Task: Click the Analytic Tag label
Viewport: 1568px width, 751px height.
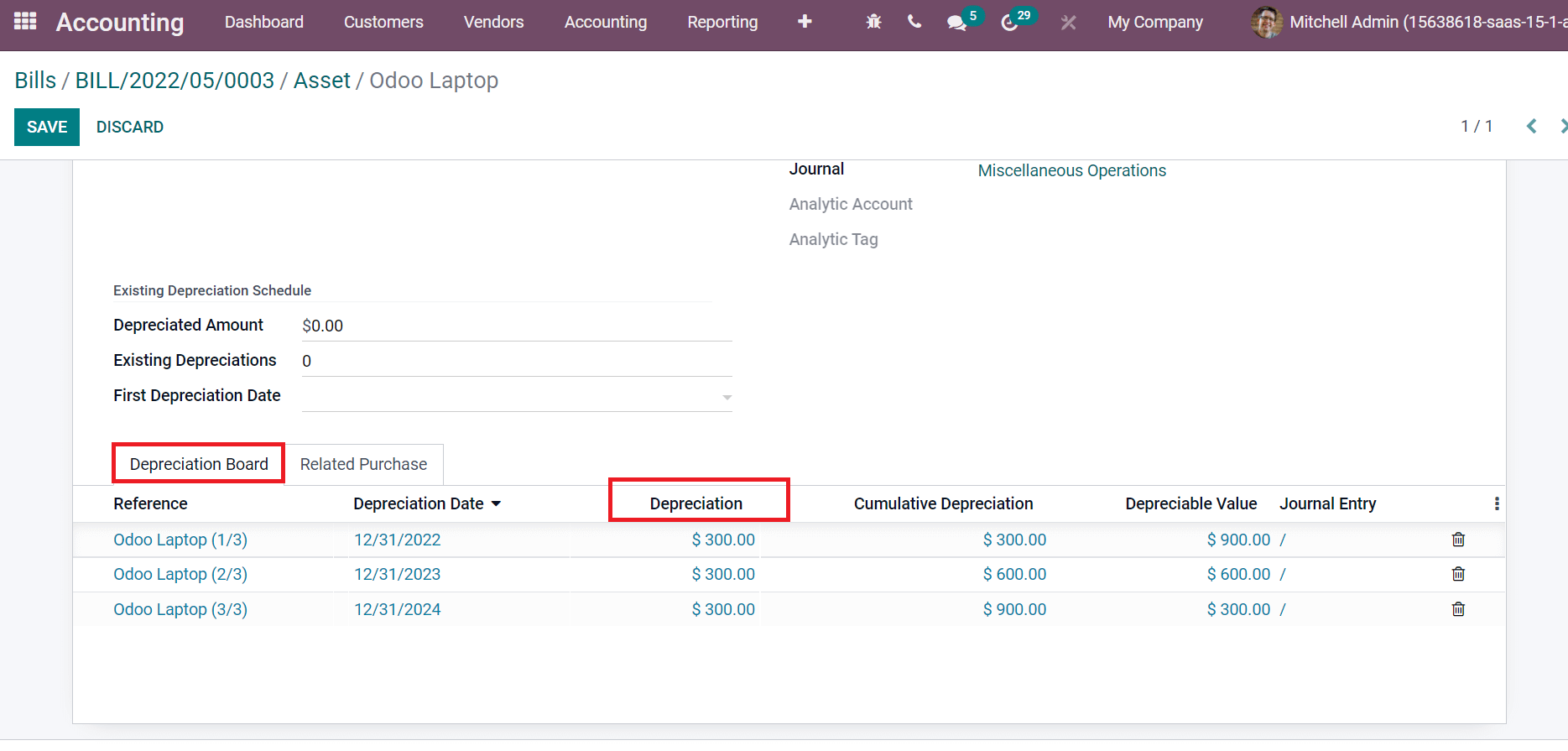Action: (x=833, y=239)
